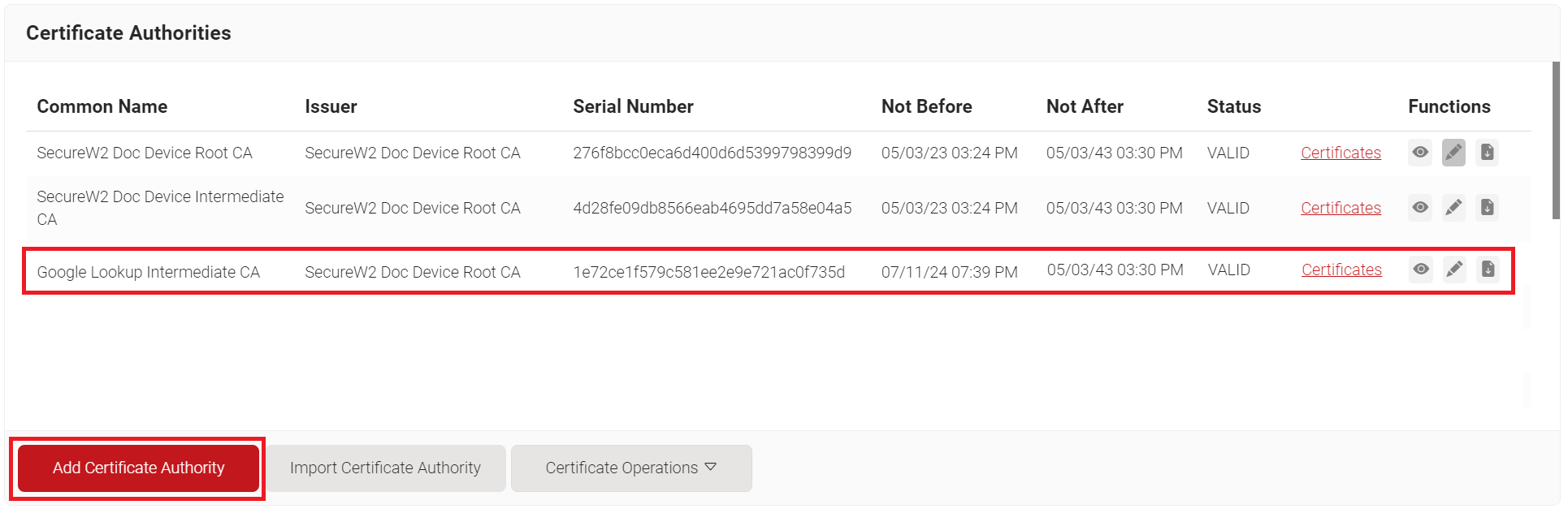Screen dimensions: 1568x509
Task: Open Certificates link for Google Lookup CA
Action: tap(1341, 270)
